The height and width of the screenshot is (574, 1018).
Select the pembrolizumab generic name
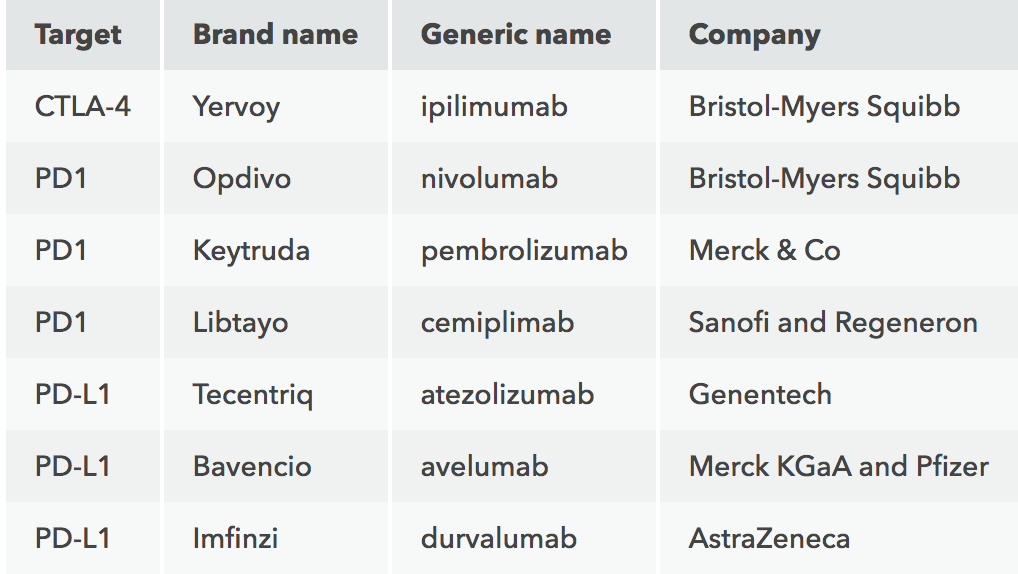tap(524, 251)
